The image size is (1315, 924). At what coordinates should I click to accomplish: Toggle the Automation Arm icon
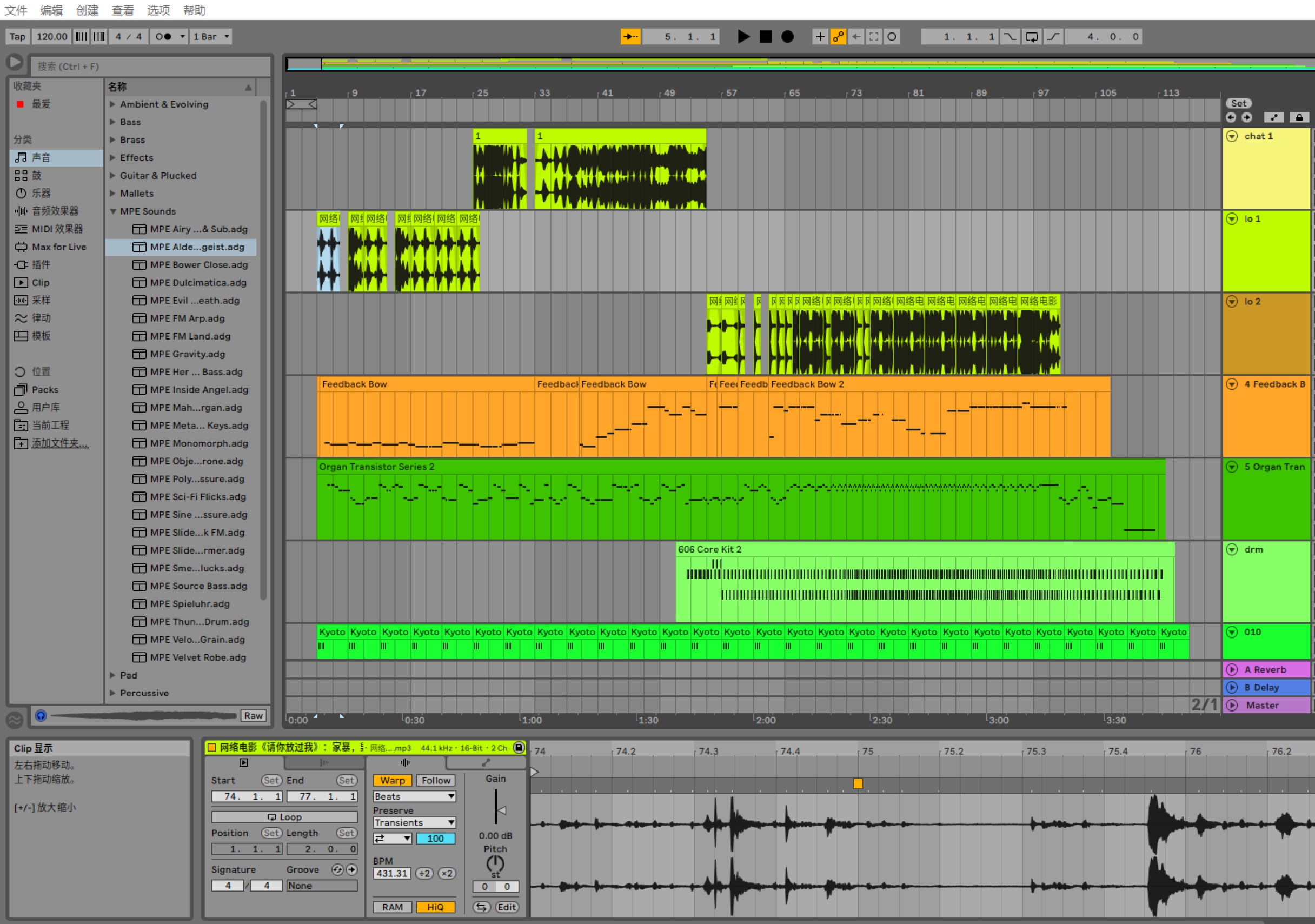pyautogui.click(x=838, y=37)
